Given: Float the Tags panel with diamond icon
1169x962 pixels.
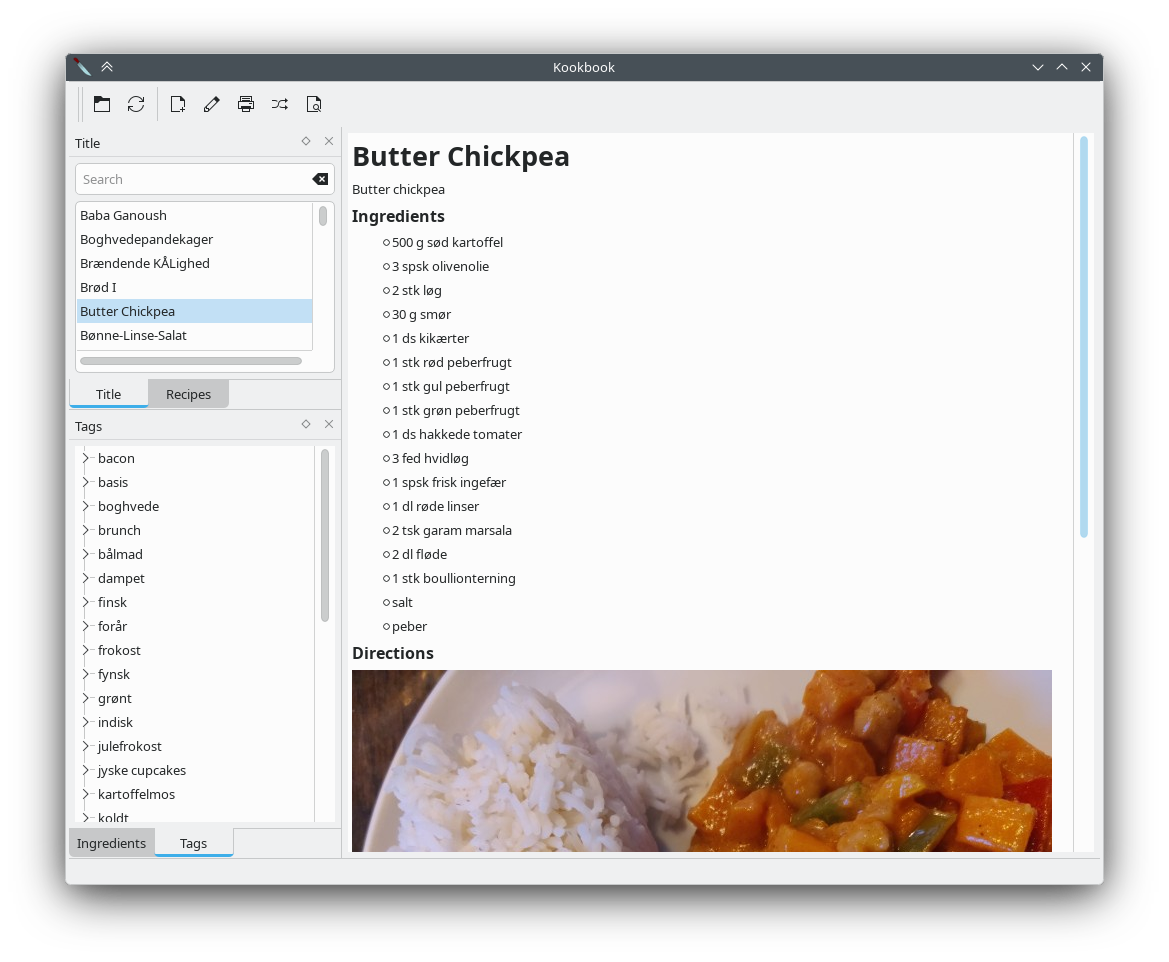Looking at the screenshot, I should 306,425.
